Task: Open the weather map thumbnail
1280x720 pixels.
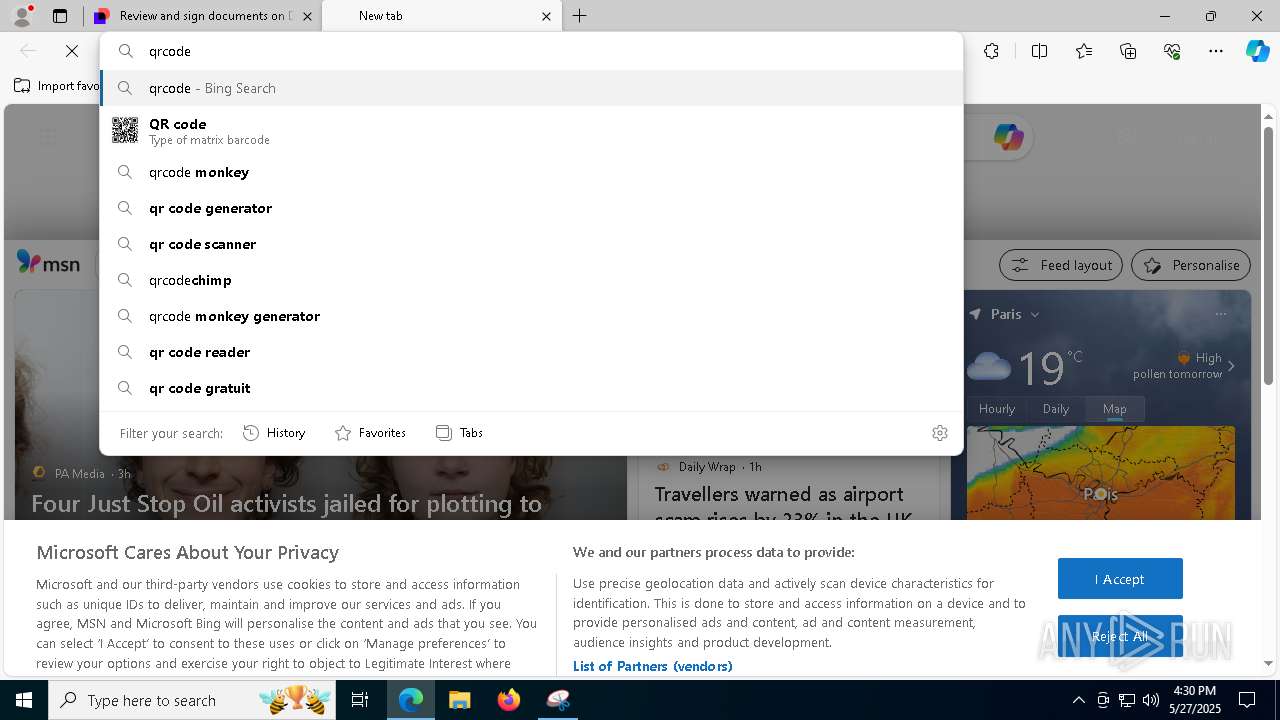Action: (1100, 473)
